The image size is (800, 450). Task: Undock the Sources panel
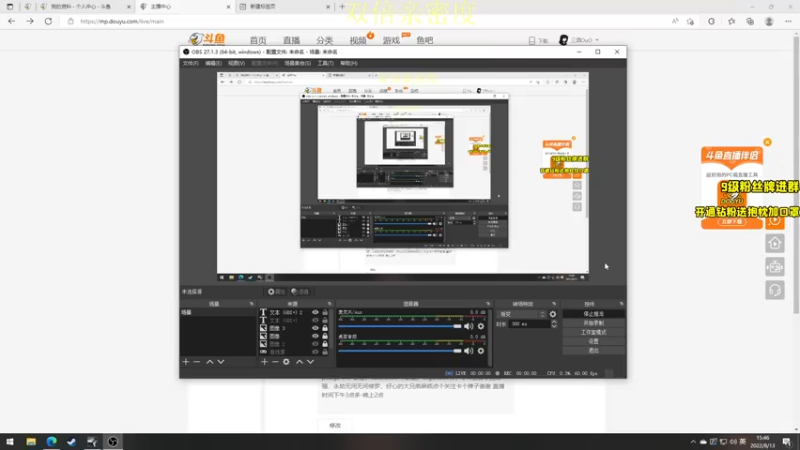tap(330, 304)
